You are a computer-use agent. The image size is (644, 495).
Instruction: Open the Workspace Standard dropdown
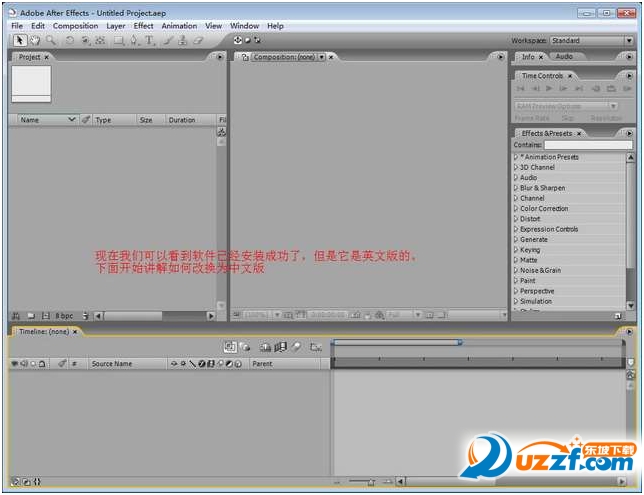click(591, 41)
